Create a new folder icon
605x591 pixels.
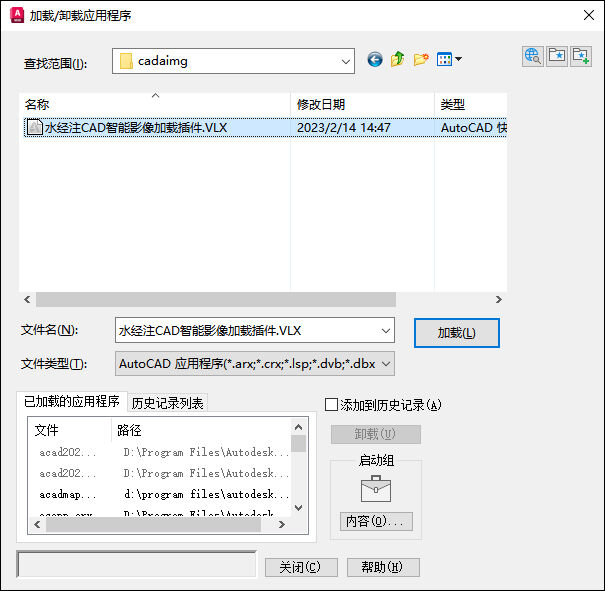click(x=421, y=59)
